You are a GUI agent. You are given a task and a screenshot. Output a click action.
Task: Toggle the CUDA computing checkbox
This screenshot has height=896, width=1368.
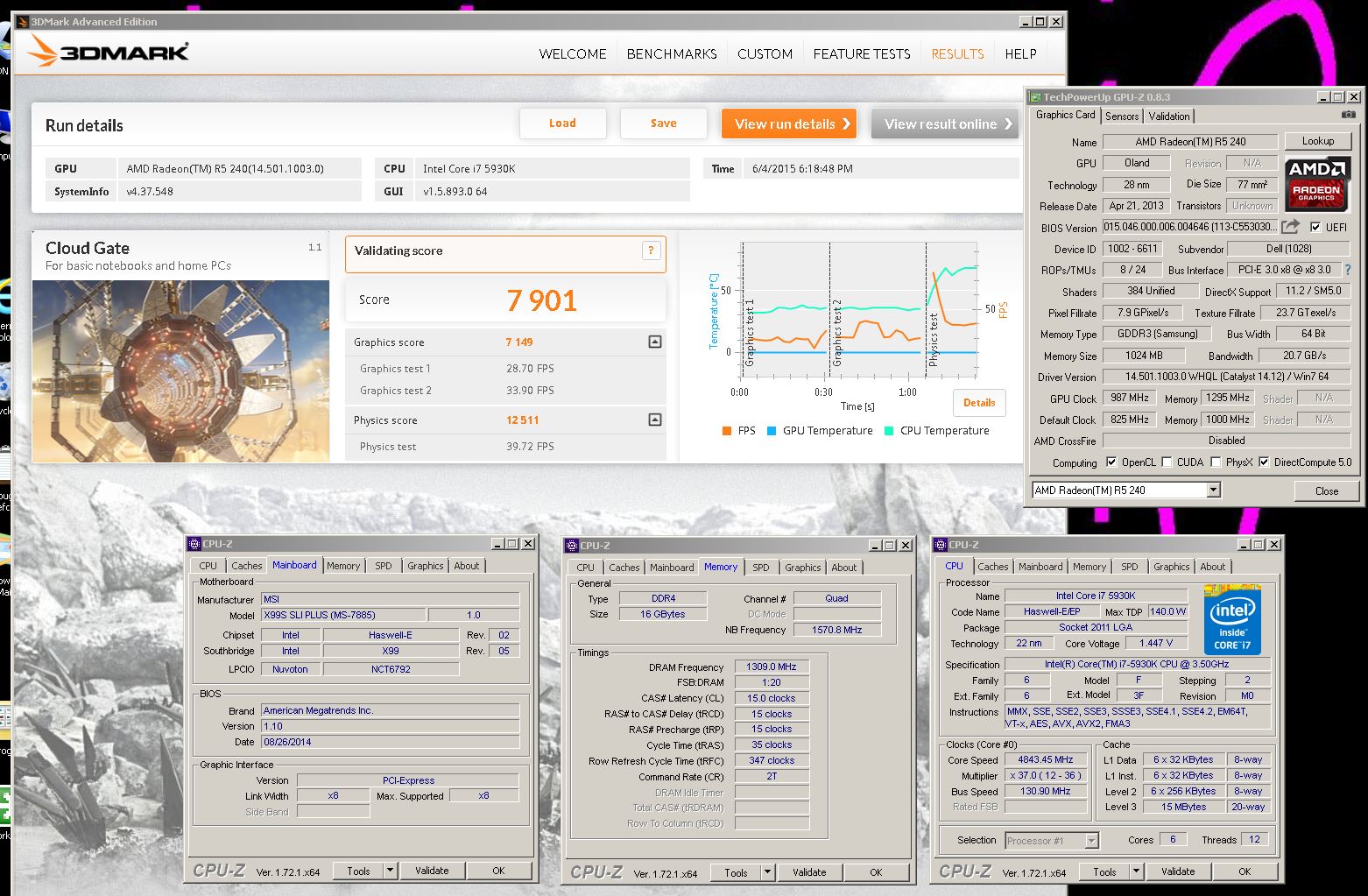click(1167, 462)
